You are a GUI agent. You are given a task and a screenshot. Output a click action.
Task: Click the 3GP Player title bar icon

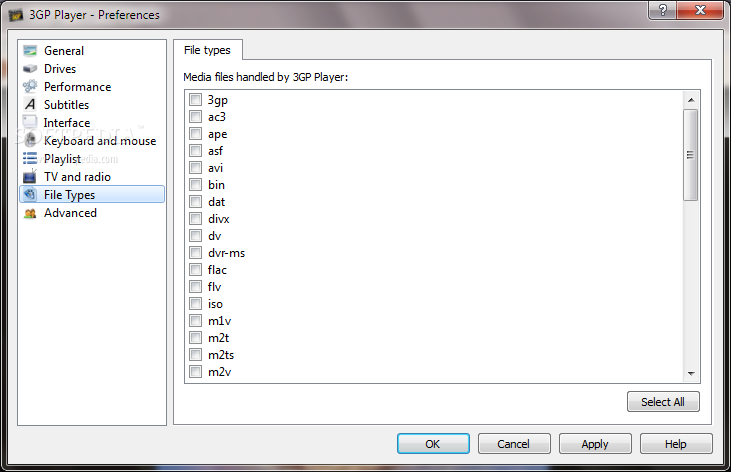tap(16, 15)
